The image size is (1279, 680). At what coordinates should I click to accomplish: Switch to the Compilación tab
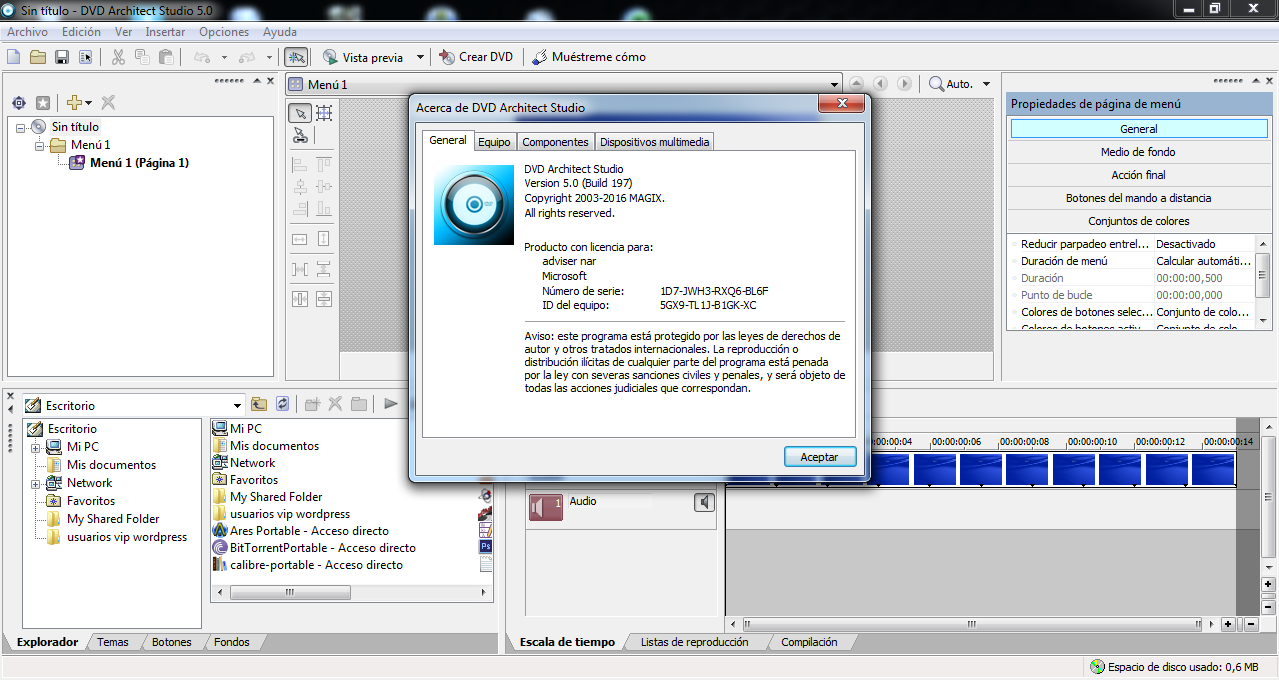point(809,642)
